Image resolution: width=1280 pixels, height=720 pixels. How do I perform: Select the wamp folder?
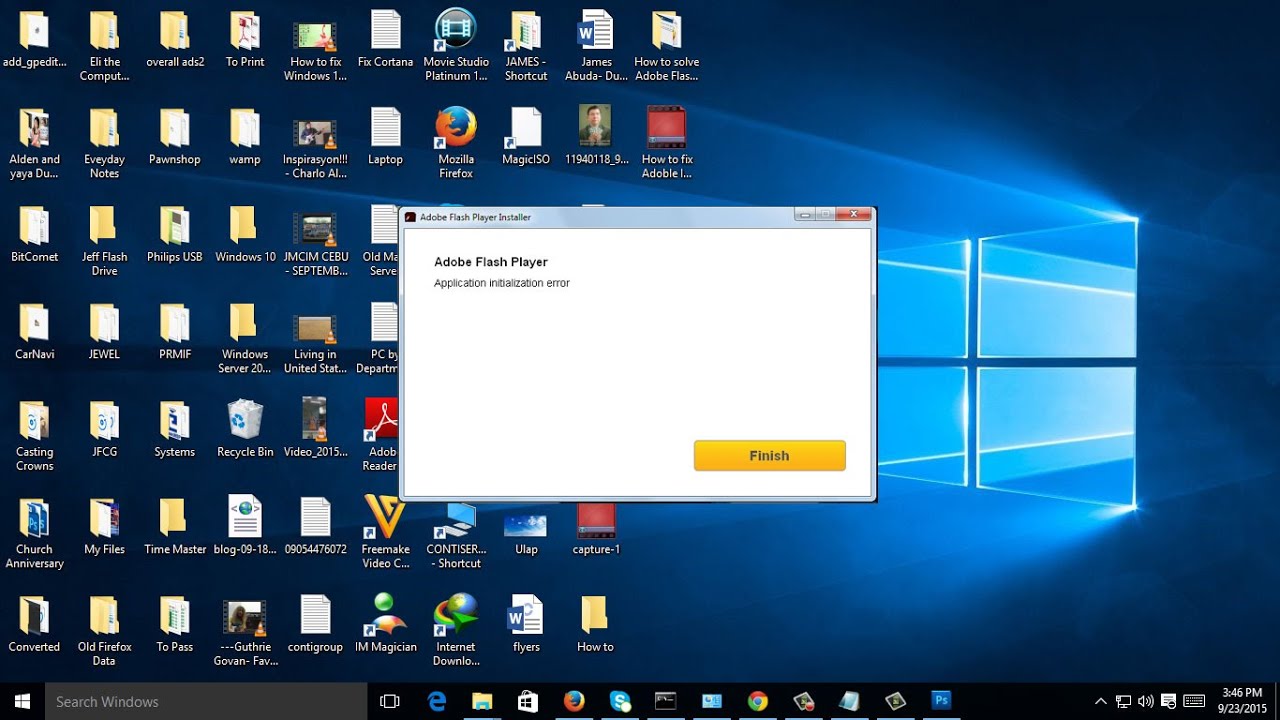click(245, 136)
